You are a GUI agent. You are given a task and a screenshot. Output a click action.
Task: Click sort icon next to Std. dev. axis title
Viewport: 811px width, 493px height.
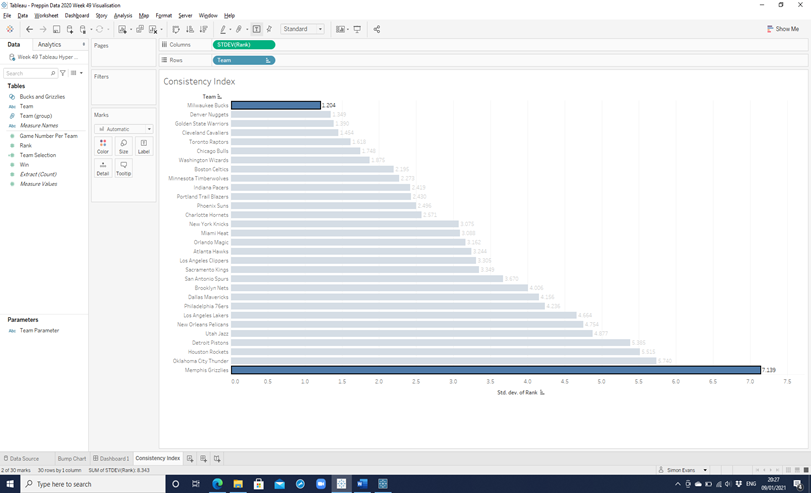542,393
